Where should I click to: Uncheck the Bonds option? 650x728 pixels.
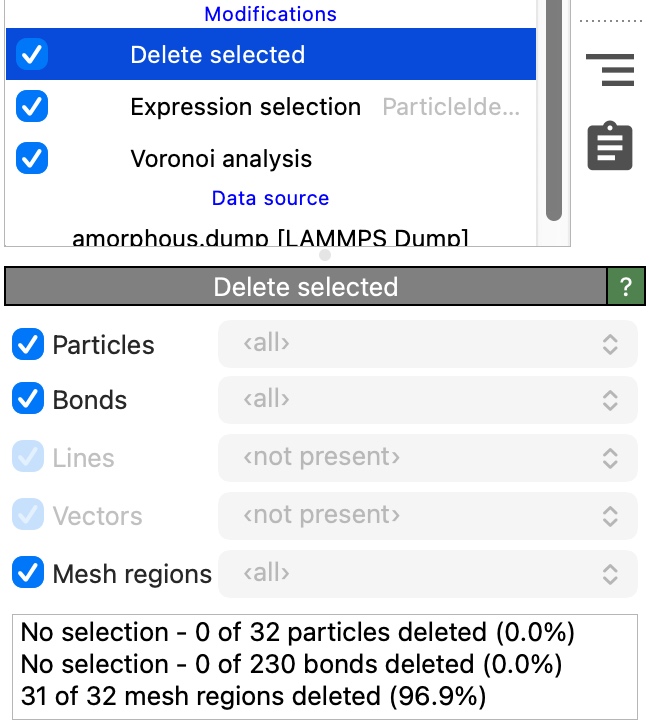coord(28,400)
